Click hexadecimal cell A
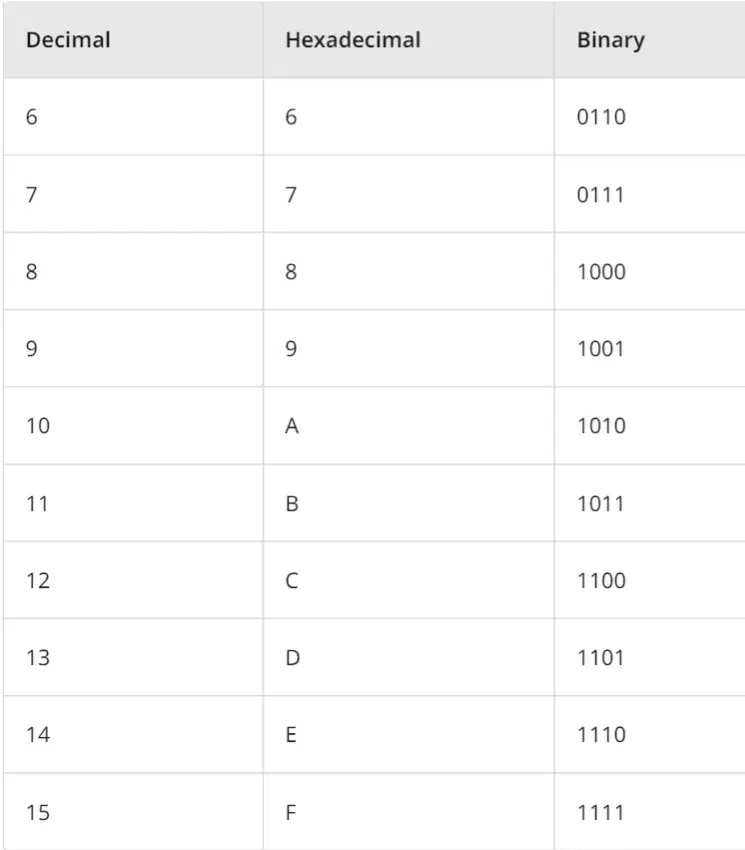Screen dimensions: 745x850 (x=292, y=426)
